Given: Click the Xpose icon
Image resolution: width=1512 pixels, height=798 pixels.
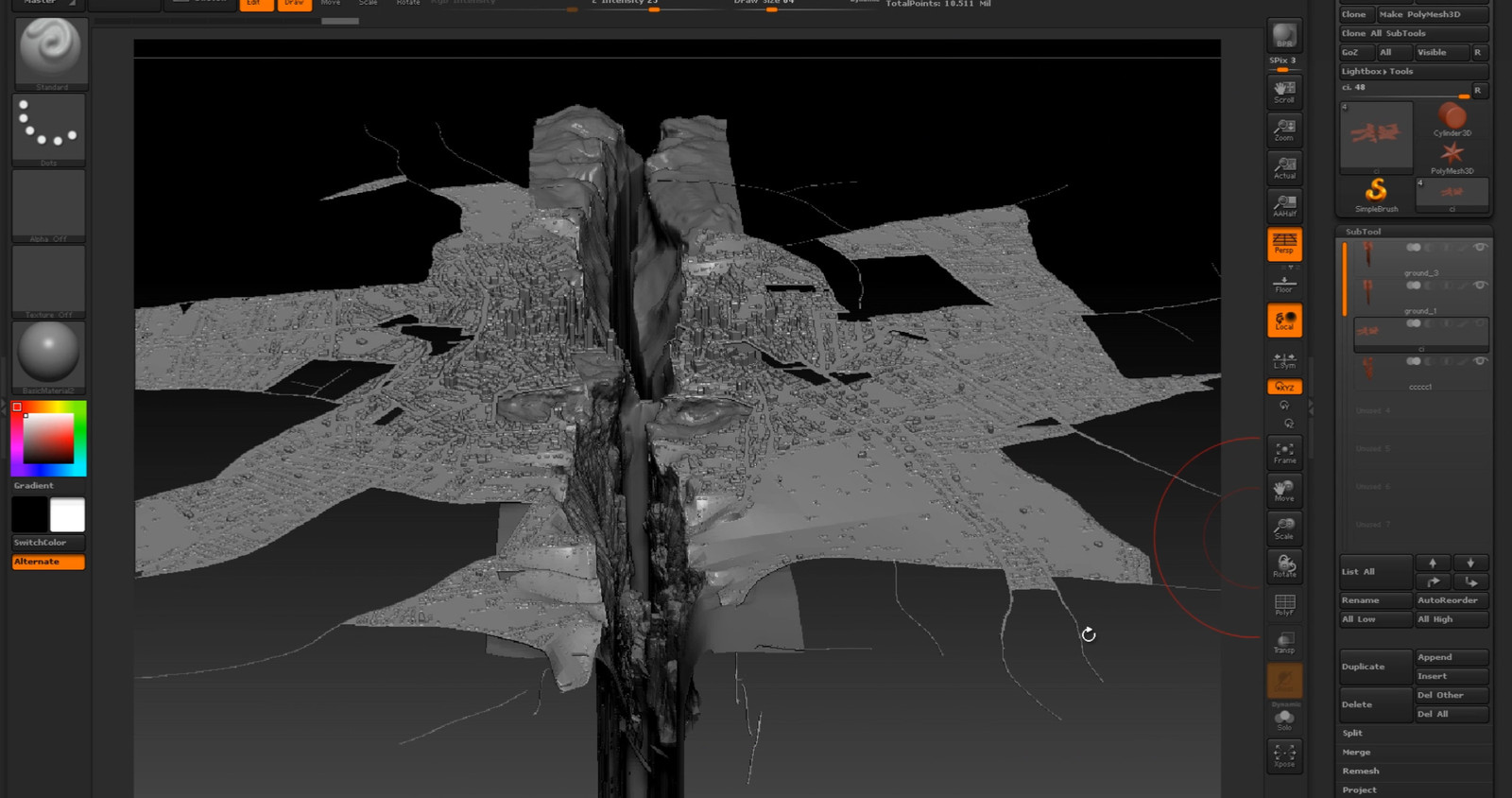Looking at the screenshot, I should pyautogui.click(x=1284, y=755).
